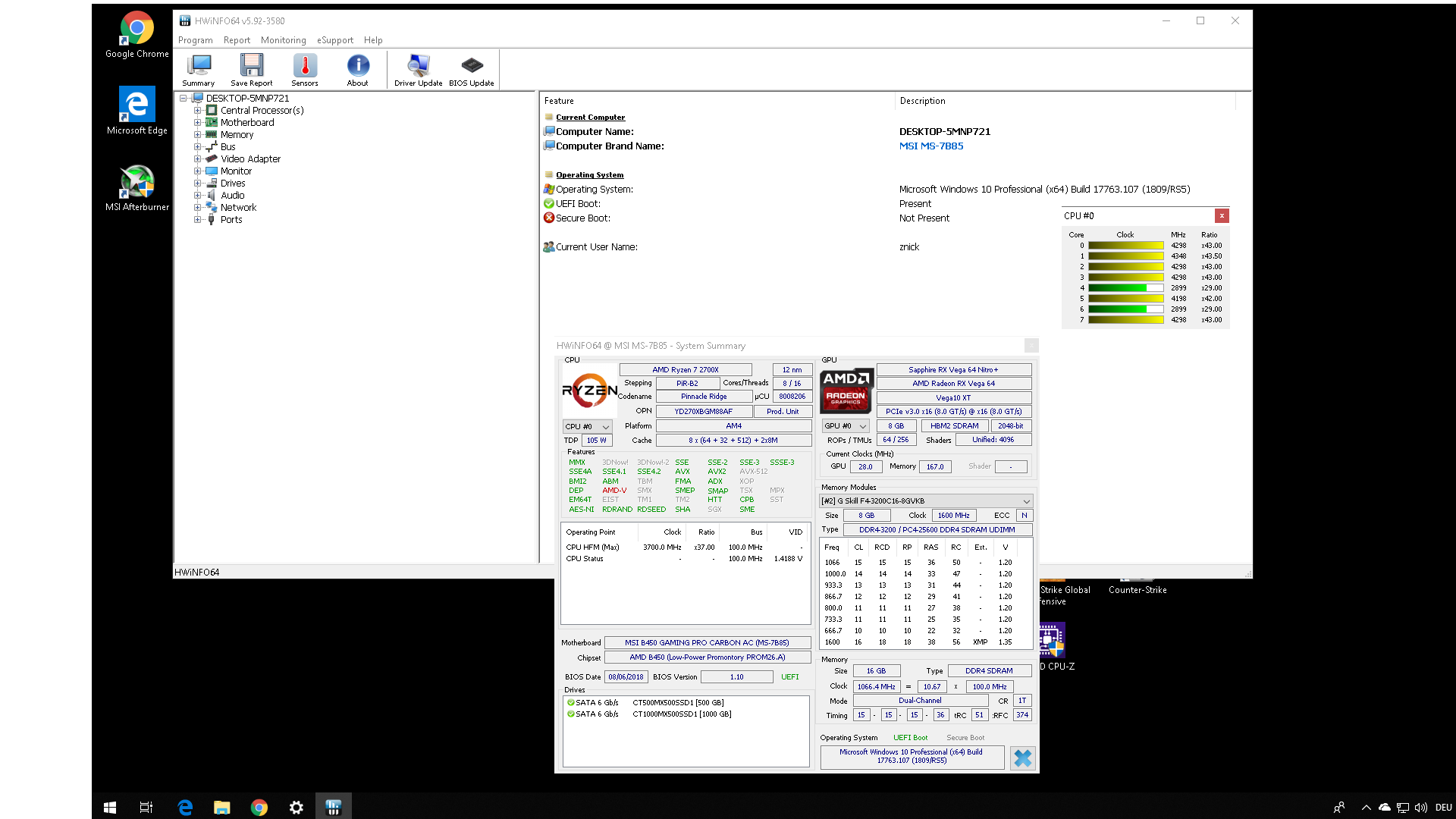Click the DEU language indicator

tap(1443, 808)
